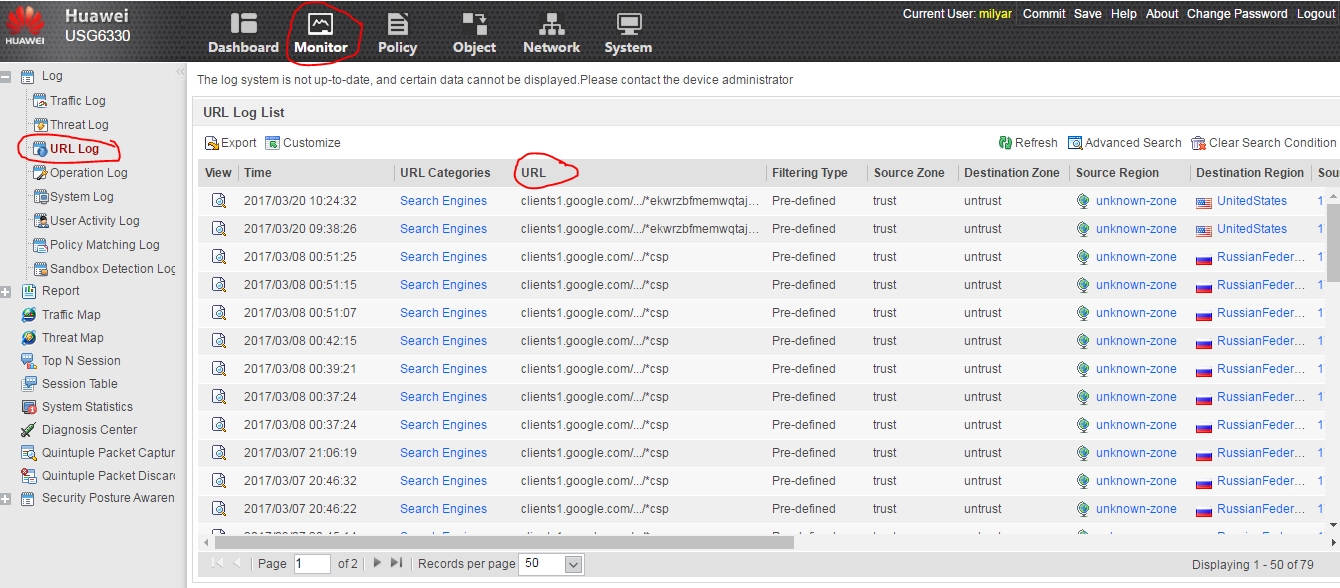Click Change Password
The height and width of the screenshot is (588, 1340).
click(1237, 14)
